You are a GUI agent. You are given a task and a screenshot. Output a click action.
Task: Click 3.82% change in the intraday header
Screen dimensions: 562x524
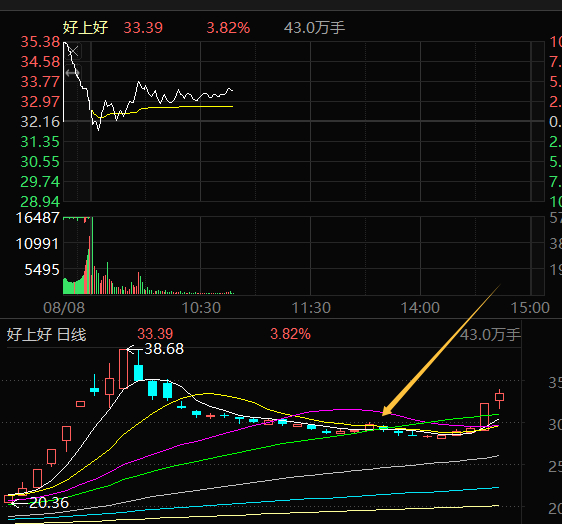click(x=228, y=28)
